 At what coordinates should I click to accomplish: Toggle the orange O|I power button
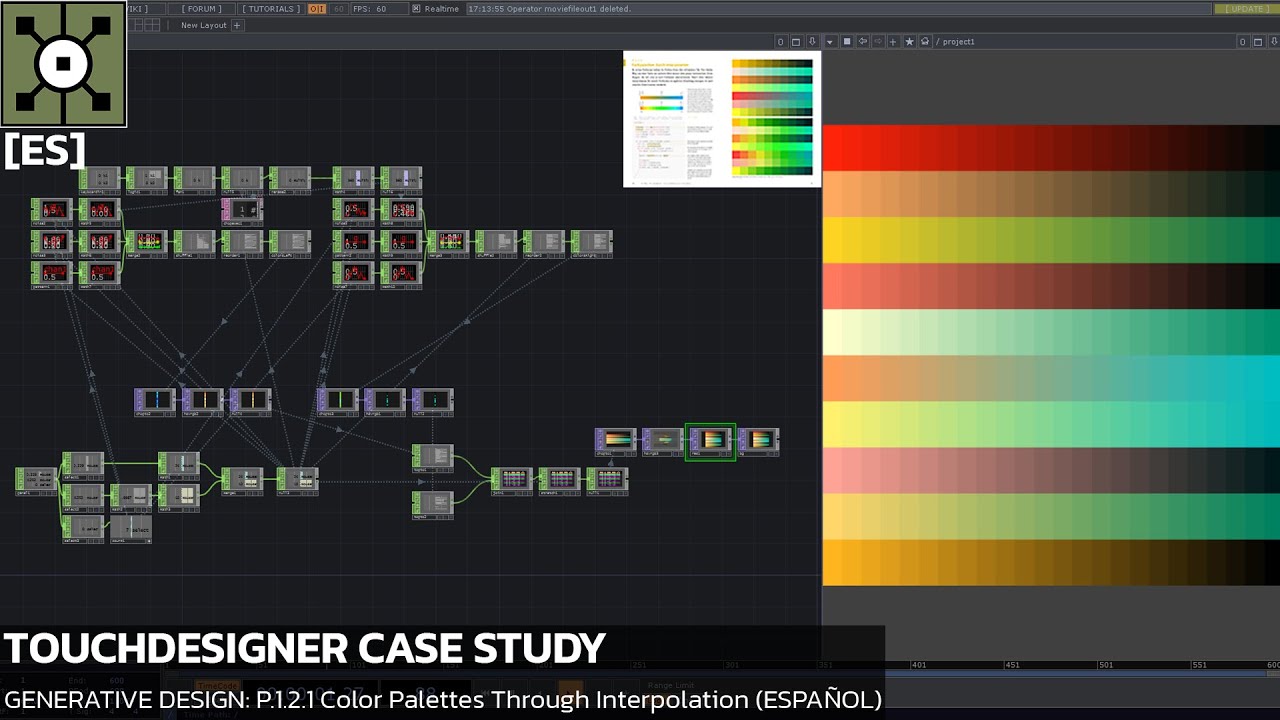[x=316, y=9]
